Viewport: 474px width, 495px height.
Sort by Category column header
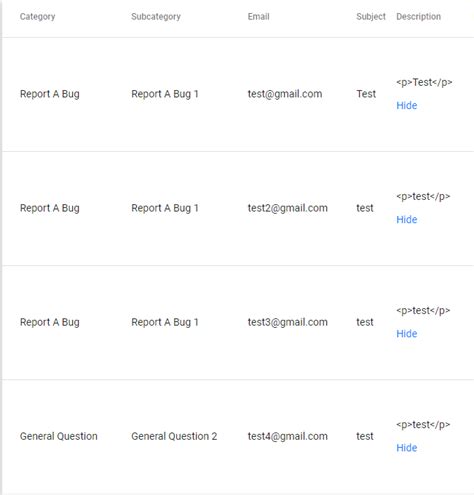click(37, 16)
